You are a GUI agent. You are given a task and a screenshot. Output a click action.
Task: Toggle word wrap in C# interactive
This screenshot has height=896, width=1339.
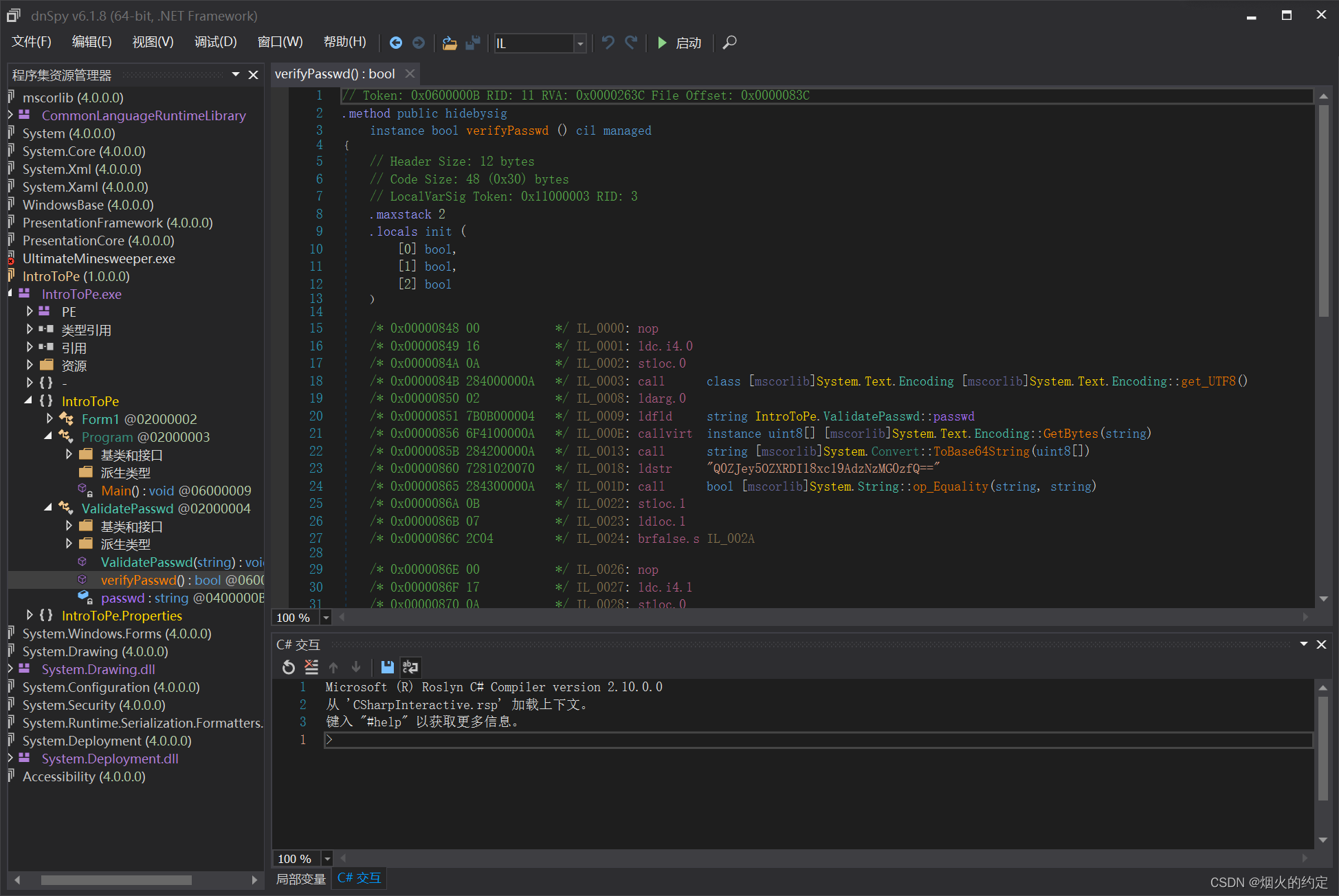point(410,667)
